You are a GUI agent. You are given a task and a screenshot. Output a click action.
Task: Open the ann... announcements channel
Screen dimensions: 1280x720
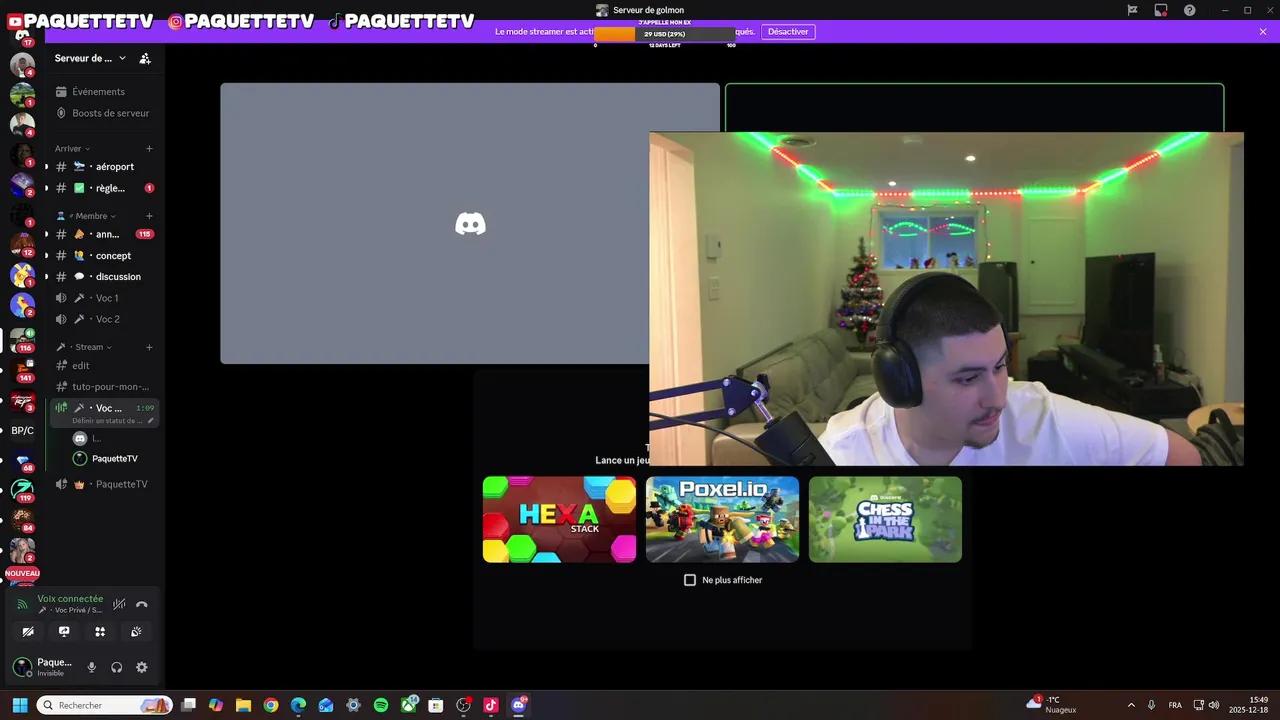point(104,234)
